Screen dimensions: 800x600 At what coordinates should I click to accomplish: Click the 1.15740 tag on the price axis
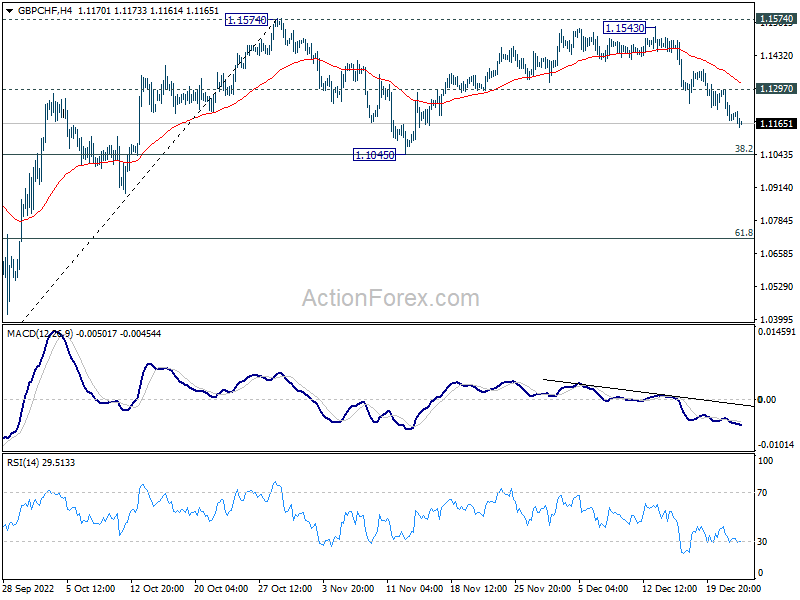click(x=776, y=19)
